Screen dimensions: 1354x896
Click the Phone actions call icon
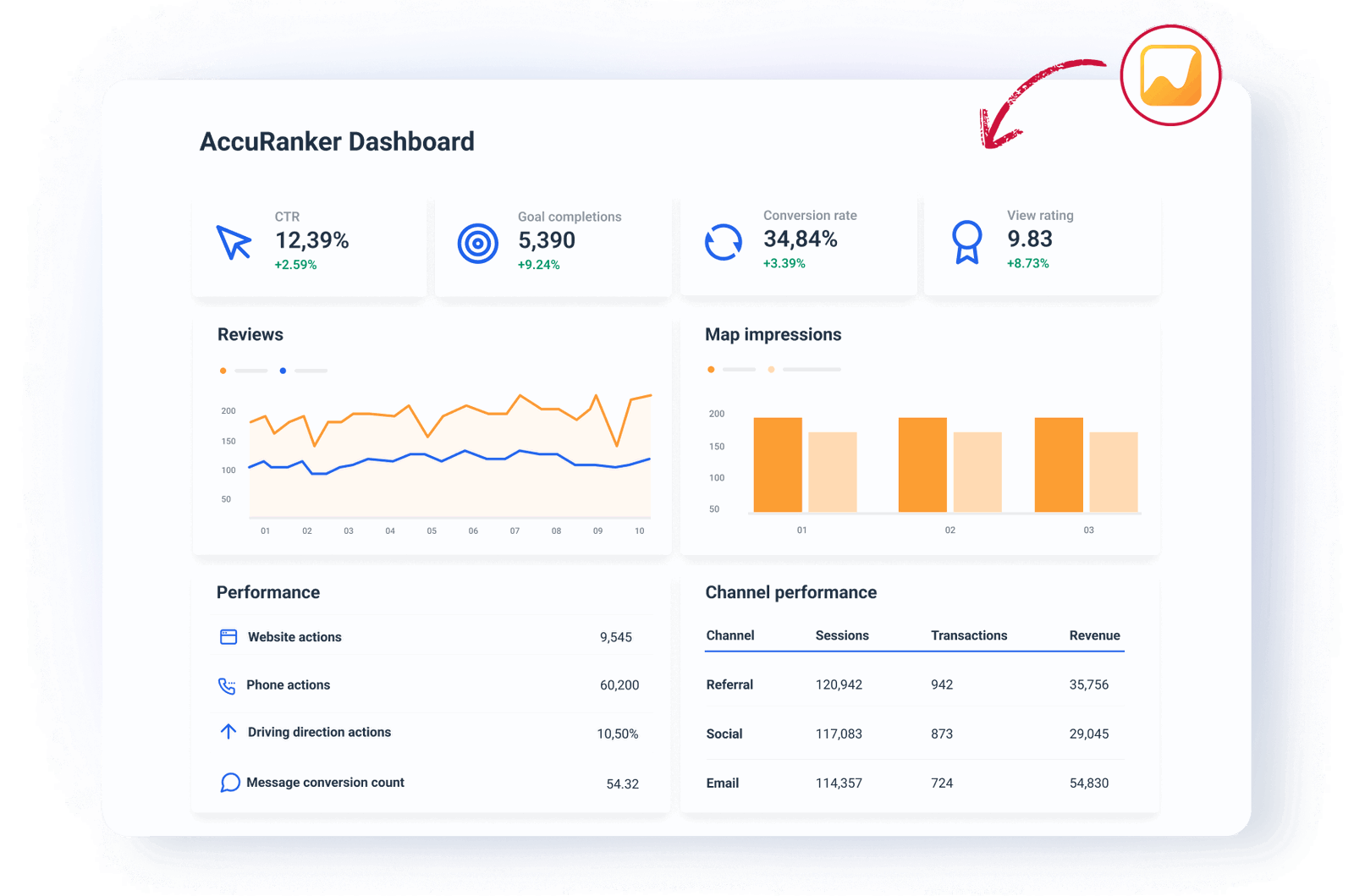tap(228, 685)
